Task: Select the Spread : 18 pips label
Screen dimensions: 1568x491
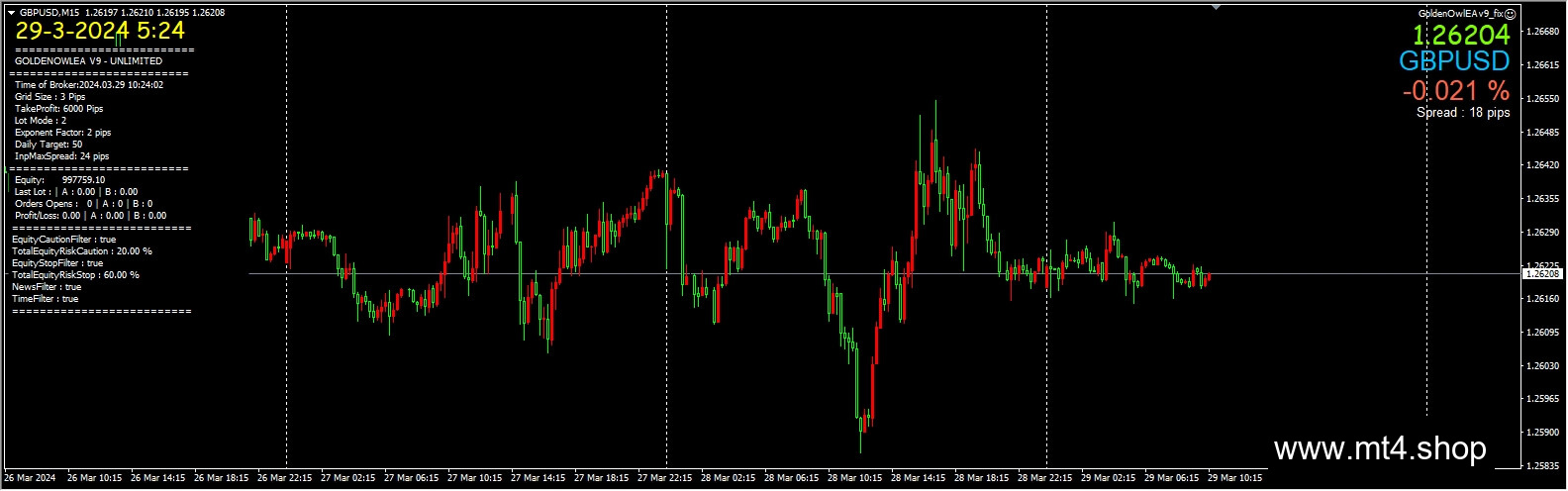Action: pyautogui.click(x=1463, y=113)
